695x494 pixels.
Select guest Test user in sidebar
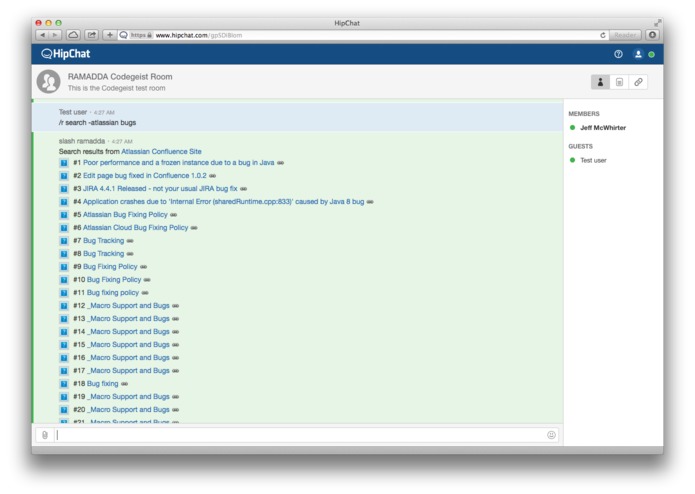593,160
